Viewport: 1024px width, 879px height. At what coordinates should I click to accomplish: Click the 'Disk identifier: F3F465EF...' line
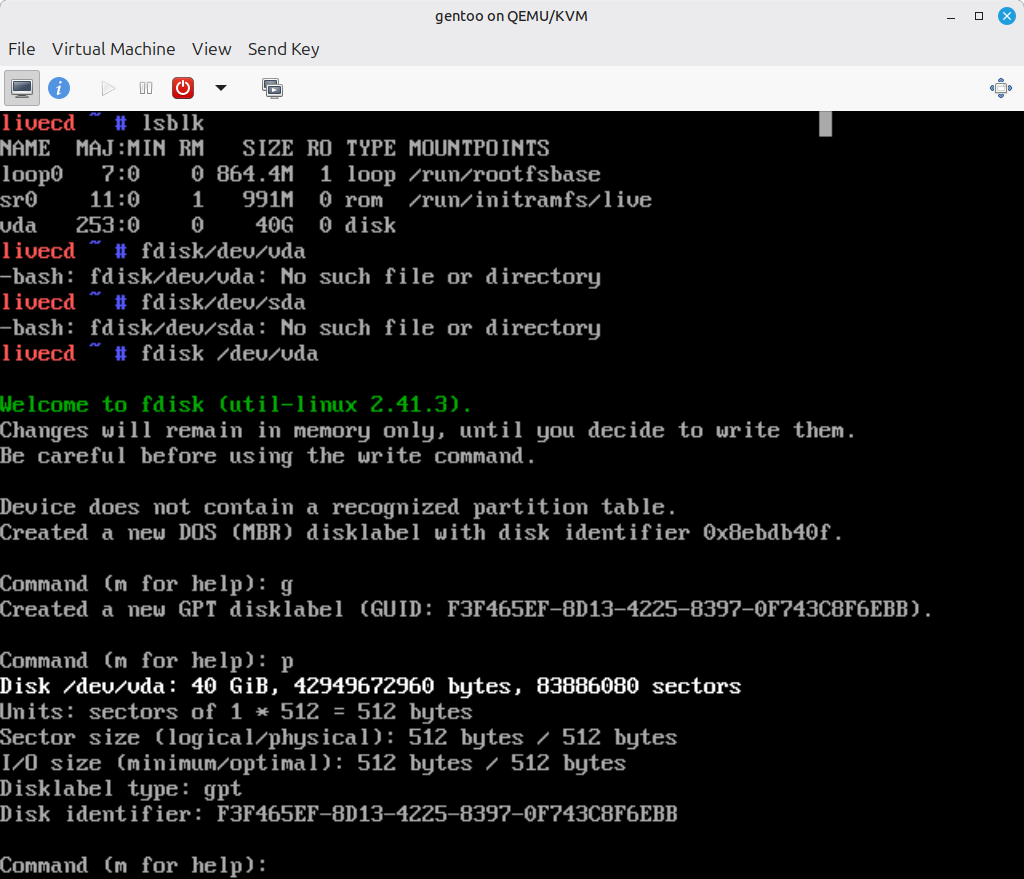pos(339,814)
